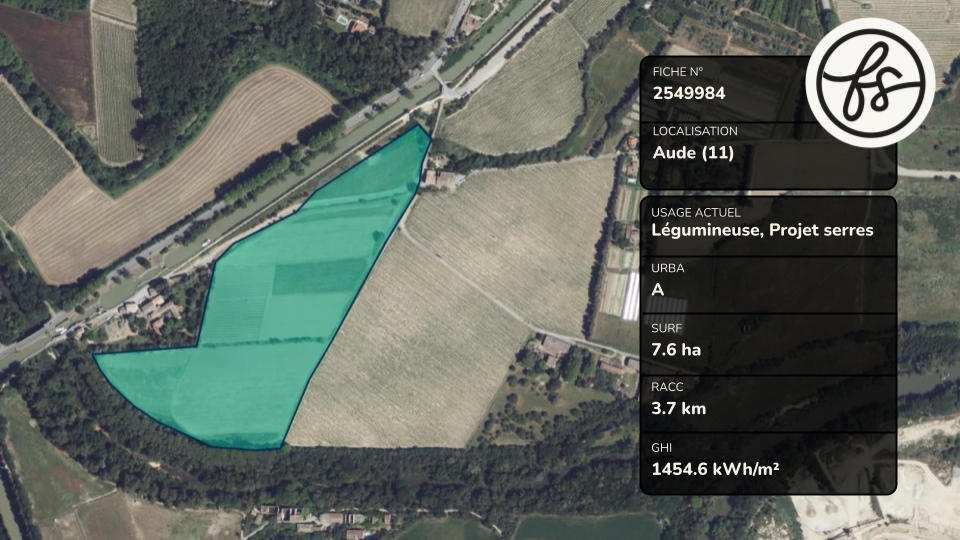Select the 1454.6 kWh/m² GHI value
Screen dimensions: 960x540
pyautogui.click(x=715, y=469)
